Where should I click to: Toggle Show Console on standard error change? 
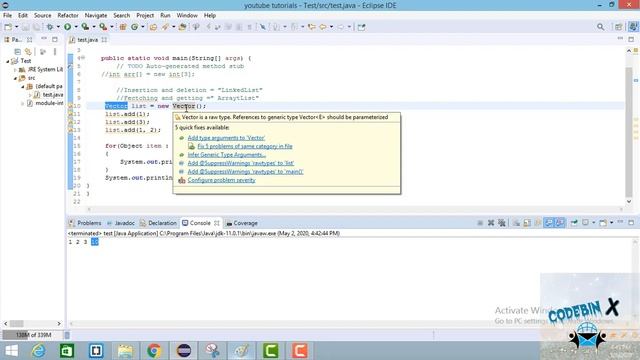click(560, 223)
